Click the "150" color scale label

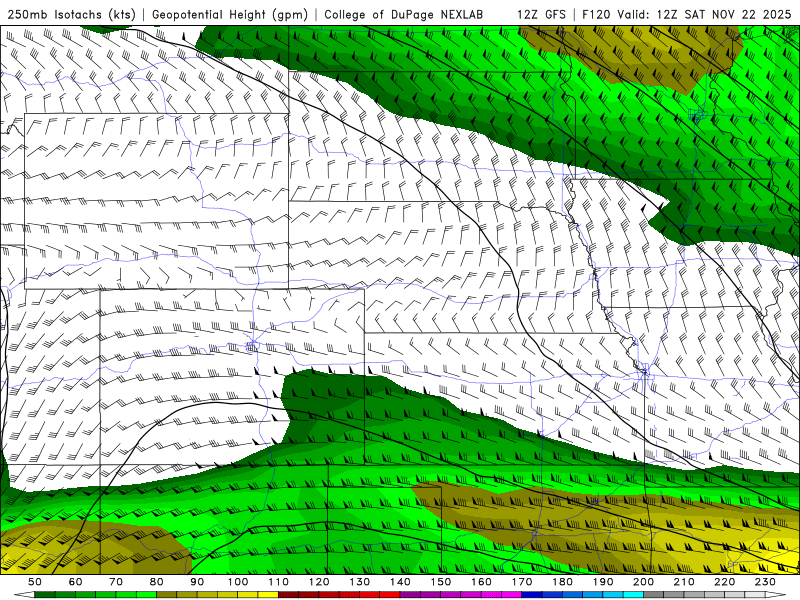441,582
